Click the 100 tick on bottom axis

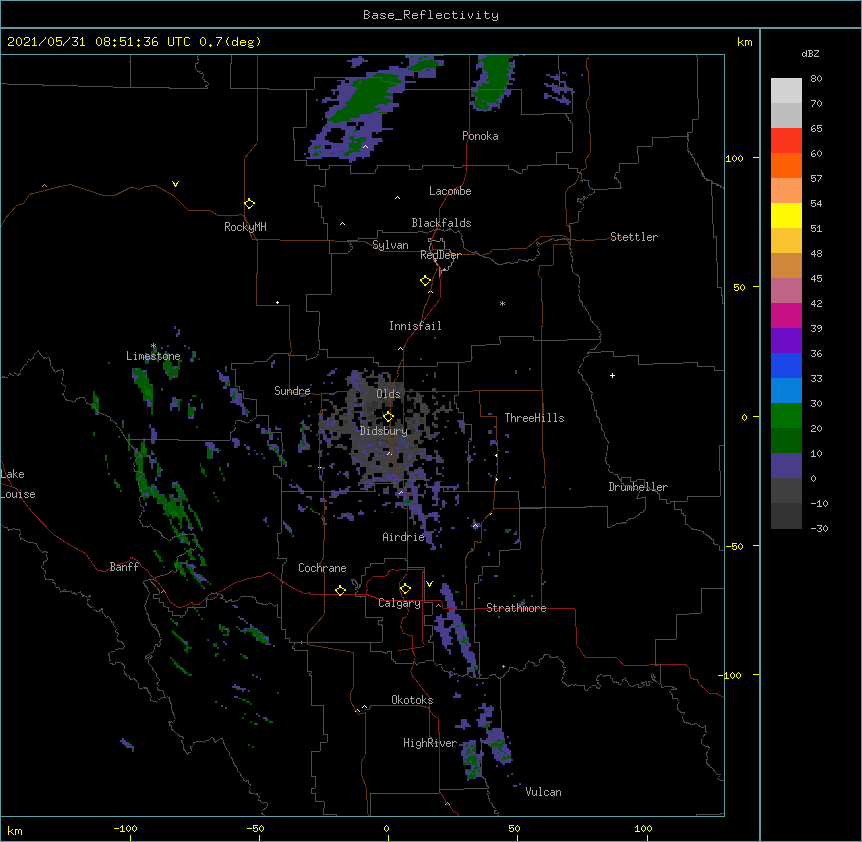(x=643, y=828)
